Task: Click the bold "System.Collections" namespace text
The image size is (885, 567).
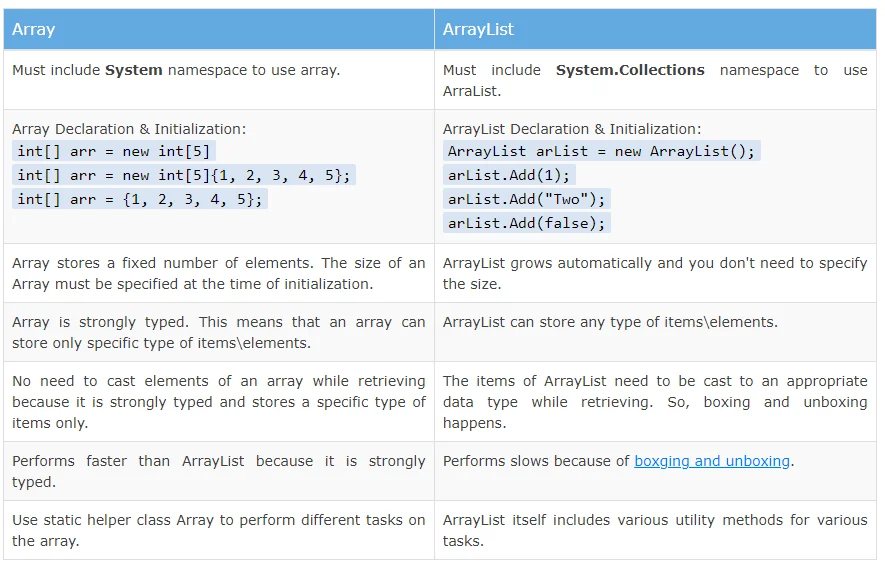Action: 630,70
